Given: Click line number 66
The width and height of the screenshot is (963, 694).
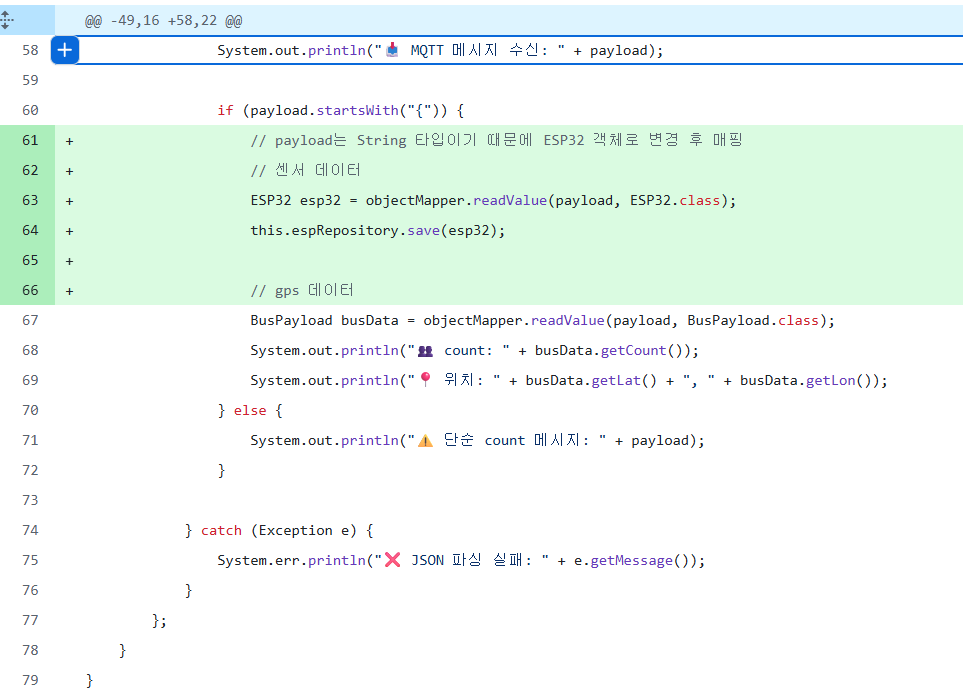Looking at the screenshot, I should pos(30,290).
